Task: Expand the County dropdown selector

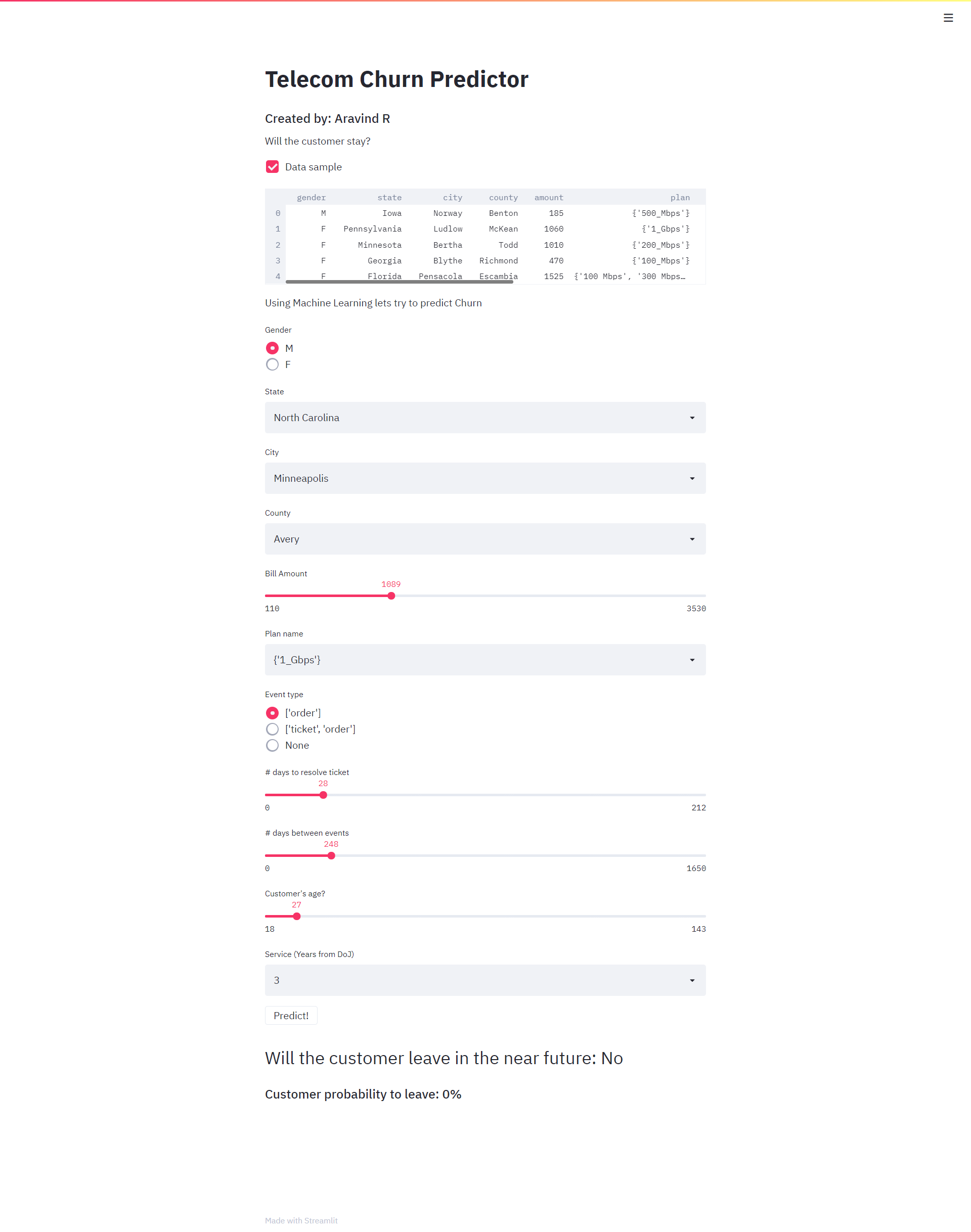Action: click(x=484, y=539)
